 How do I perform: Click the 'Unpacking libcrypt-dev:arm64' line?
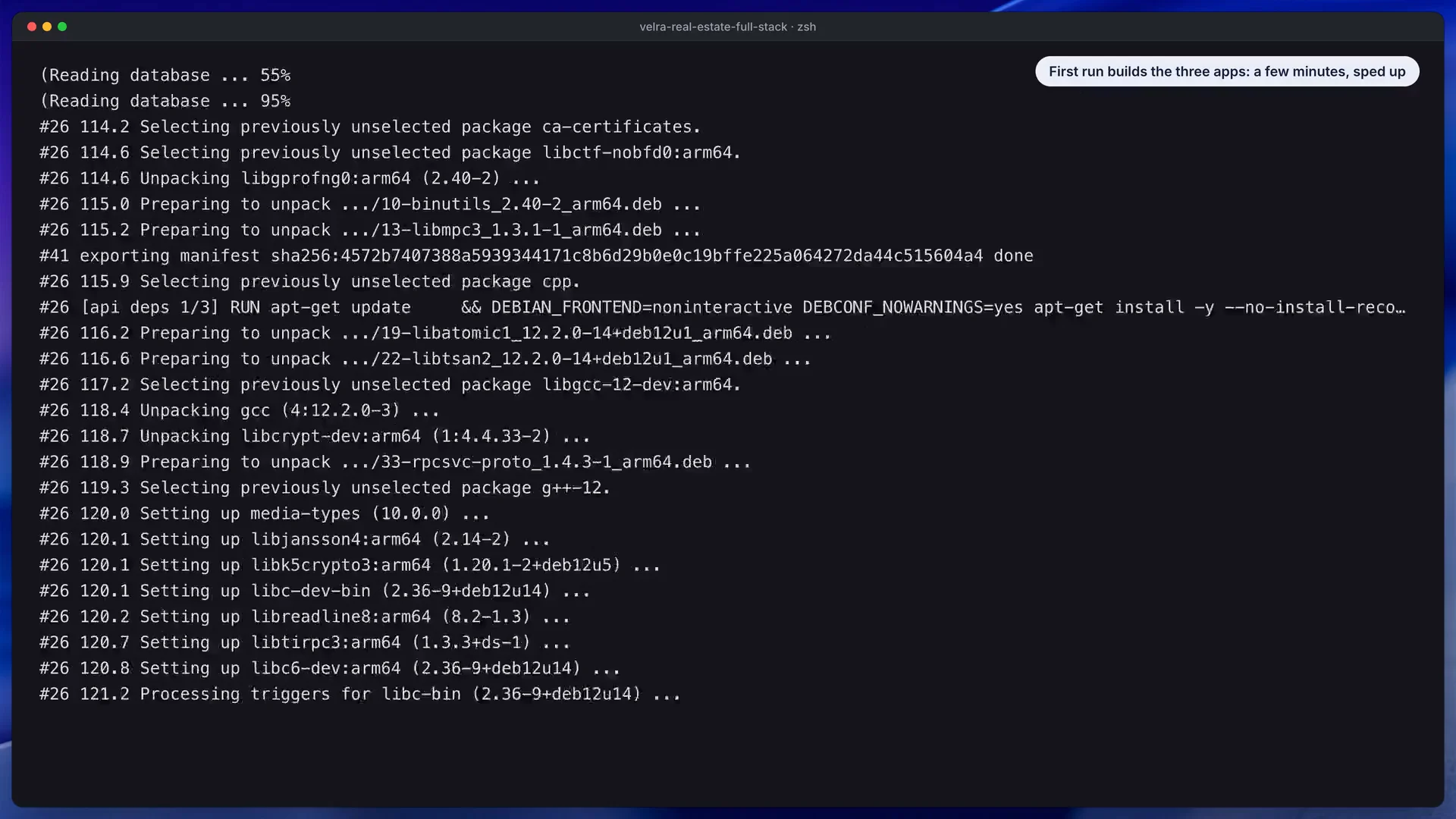(x=315, y=436)
